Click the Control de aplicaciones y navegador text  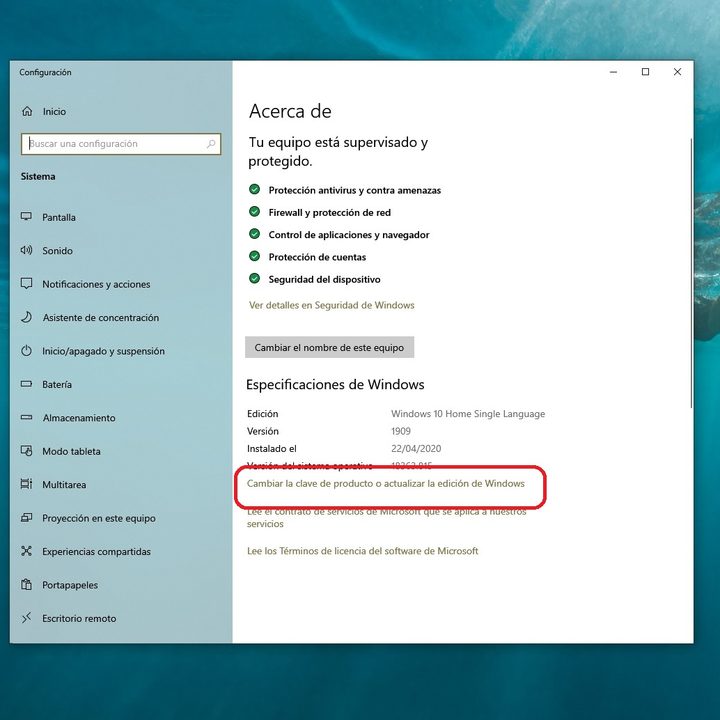point(349,235)
